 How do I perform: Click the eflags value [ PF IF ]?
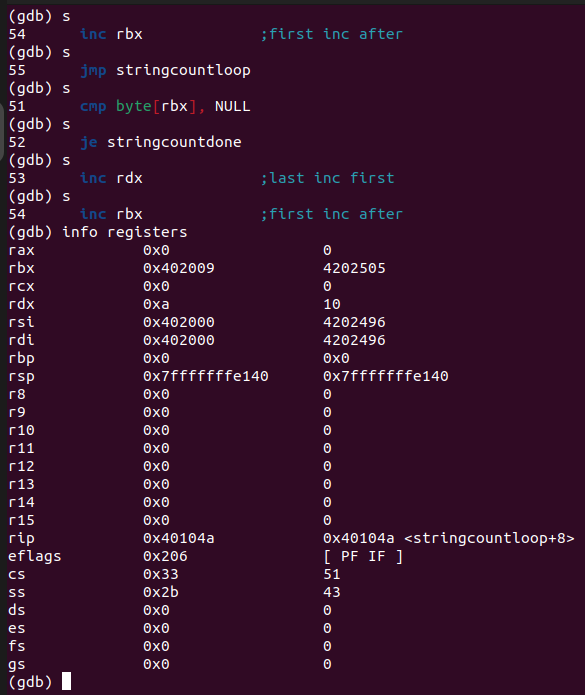(x=363, y=556)
